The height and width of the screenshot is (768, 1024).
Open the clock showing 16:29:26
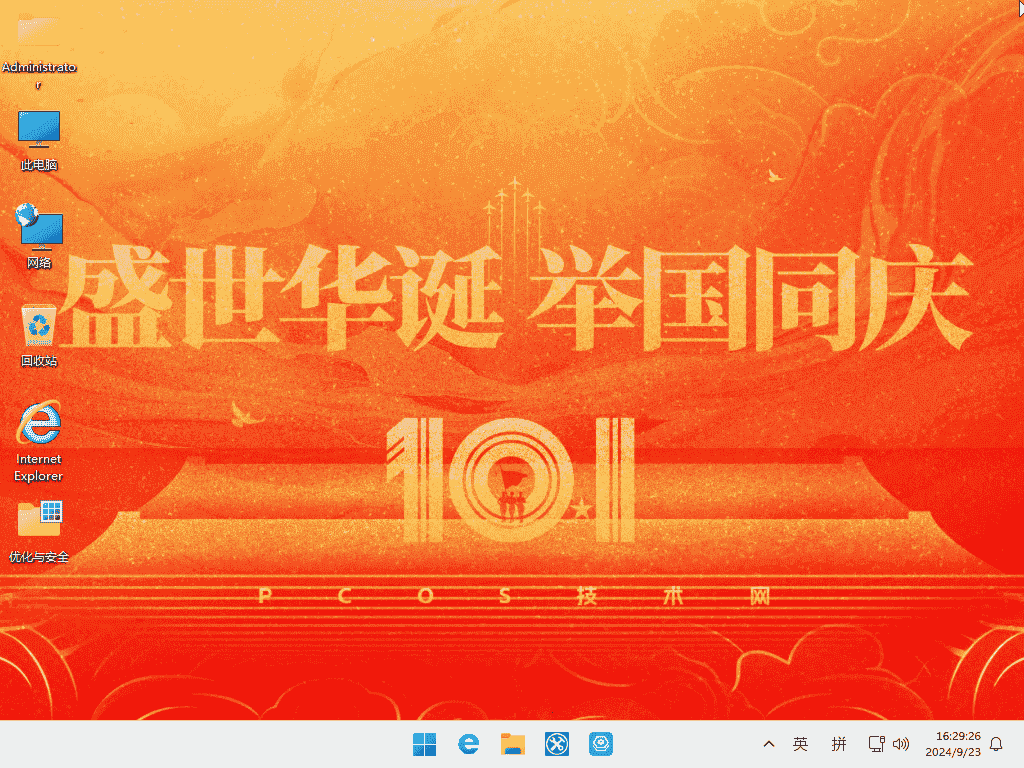click(958, 736)
